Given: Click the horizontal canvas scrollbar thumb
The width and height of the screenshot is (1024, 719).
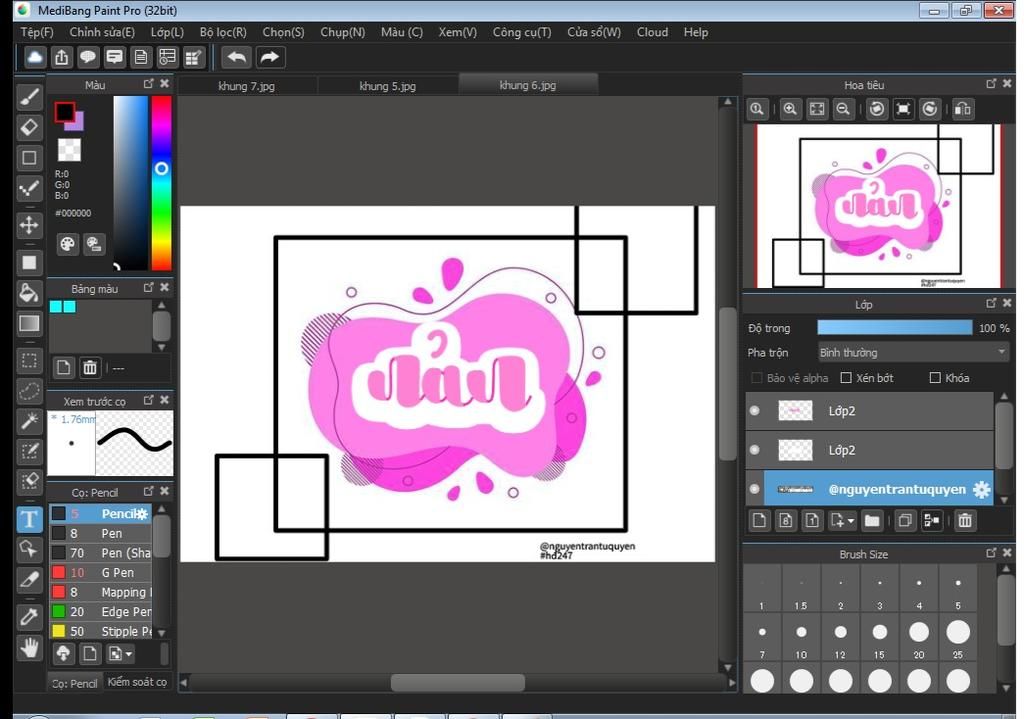Looking at the screenshot, I should point(457,682).
